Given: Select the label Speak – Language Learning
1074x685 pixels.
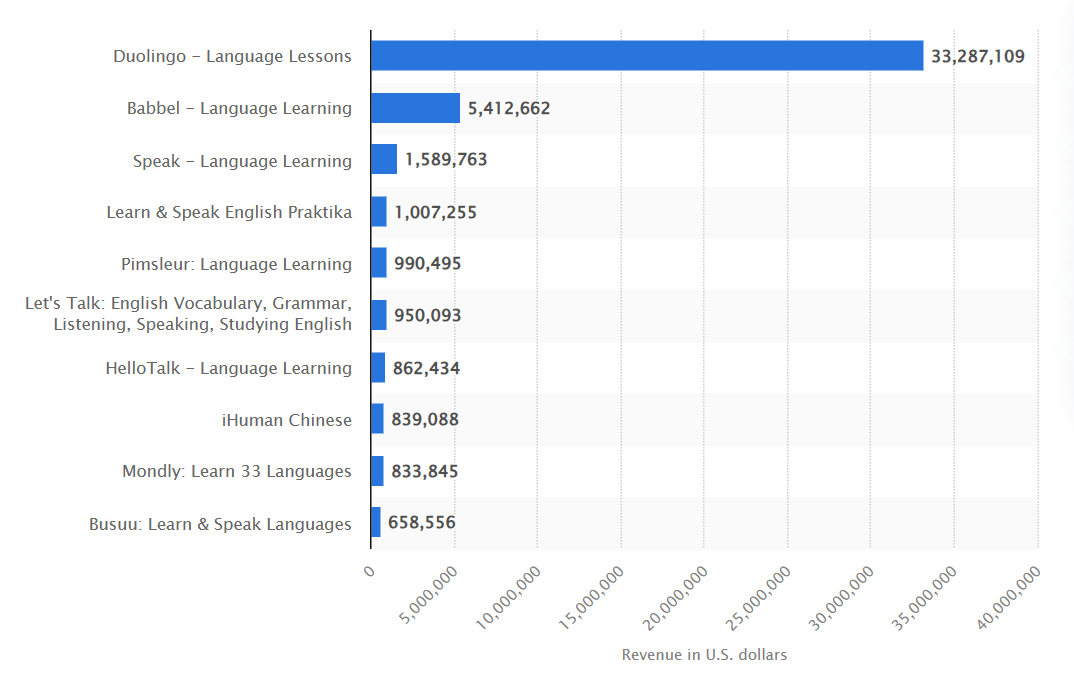Looking at the screenshot, I should click(242, 161).
